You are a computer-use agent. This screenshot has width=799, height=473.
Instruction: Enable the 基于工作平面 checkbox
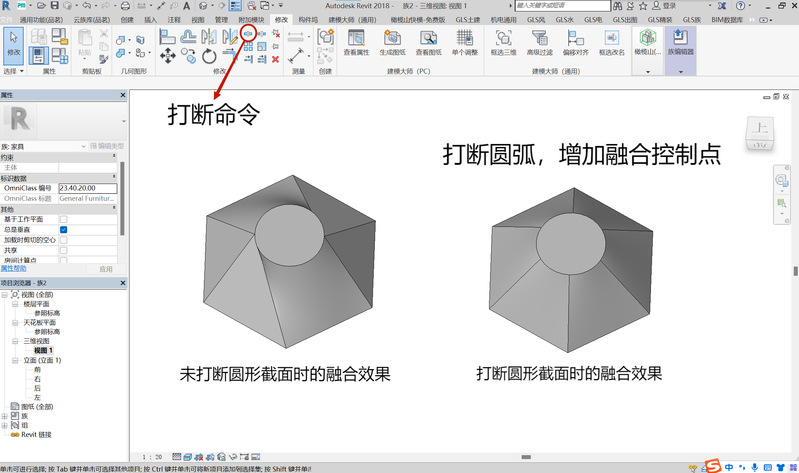click(64, 219)
